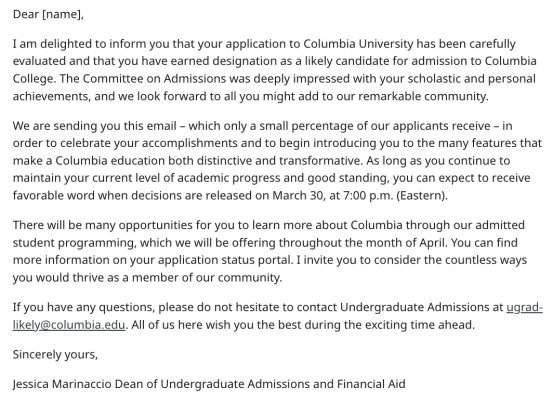
Task: Open the ugrad-likely@columbia.edu email link
Action: tap(69, 324)
